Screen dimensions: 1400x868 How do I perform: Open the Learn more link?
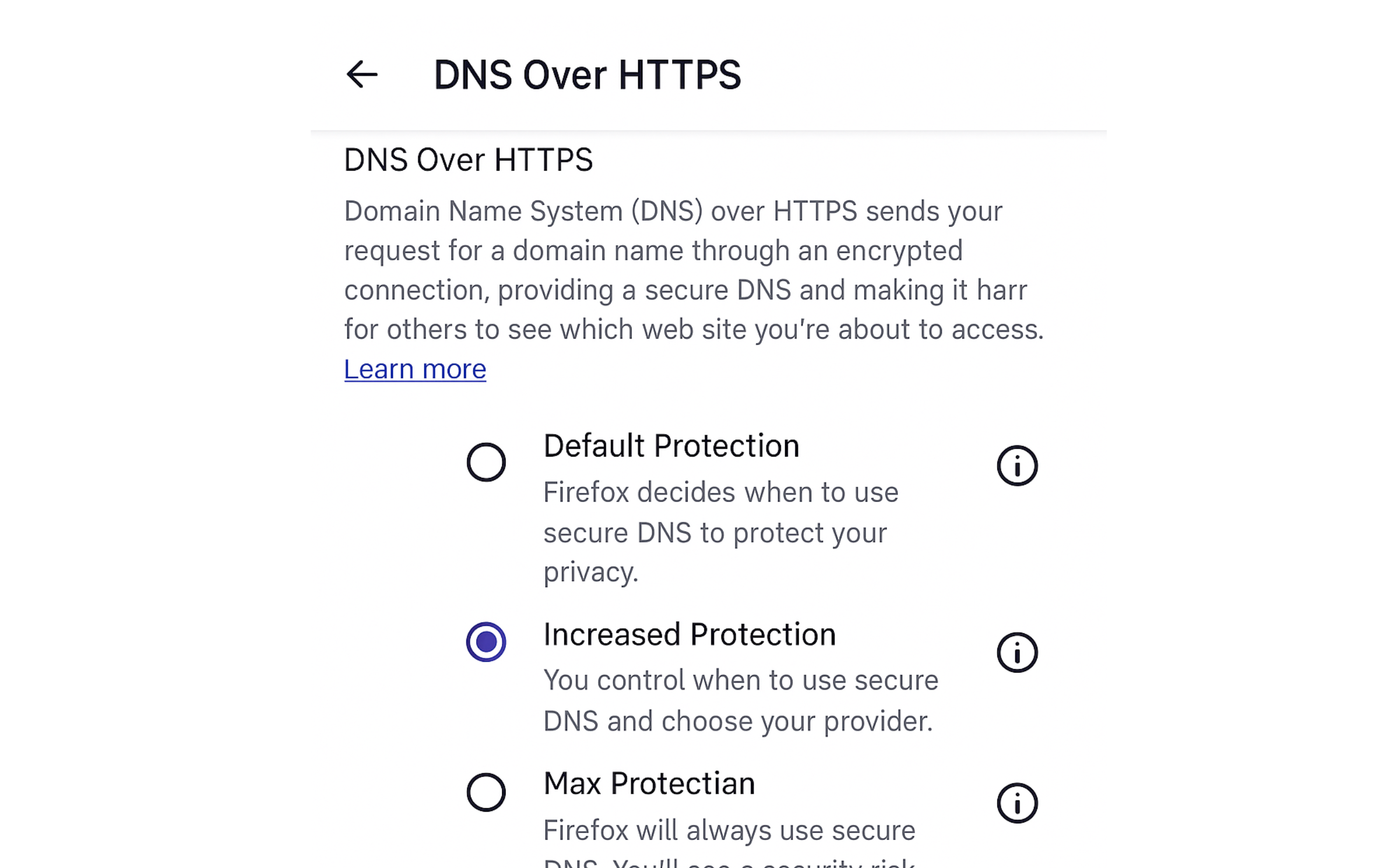pos(414,369)
